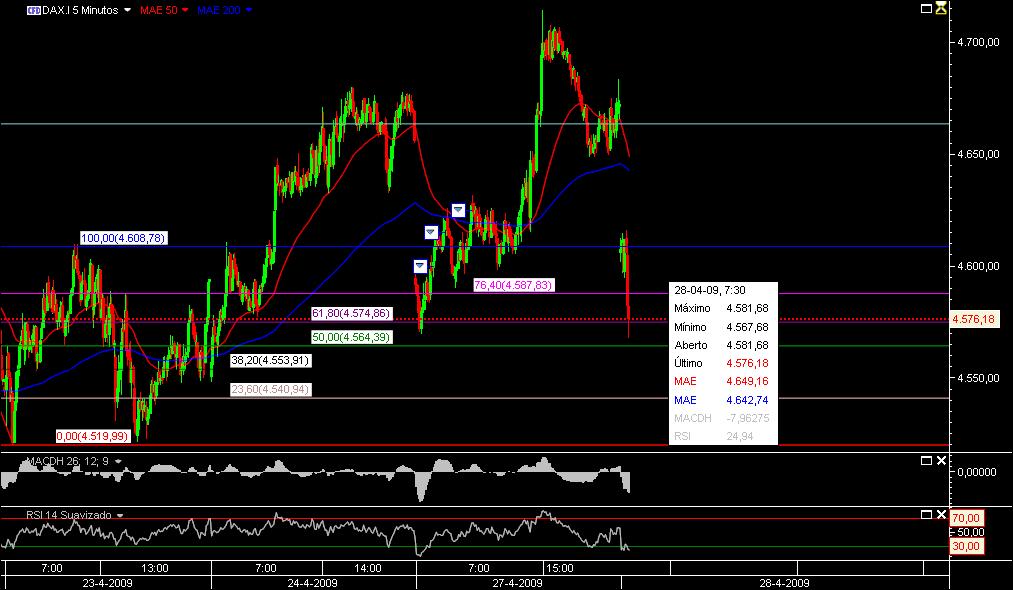Click the RSI 70,00 overbought level tag

point(965,518)
